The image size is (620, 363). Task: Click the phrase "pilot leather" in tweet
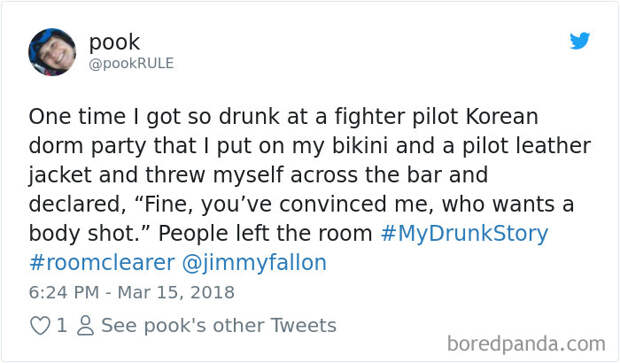click(527, 146)
